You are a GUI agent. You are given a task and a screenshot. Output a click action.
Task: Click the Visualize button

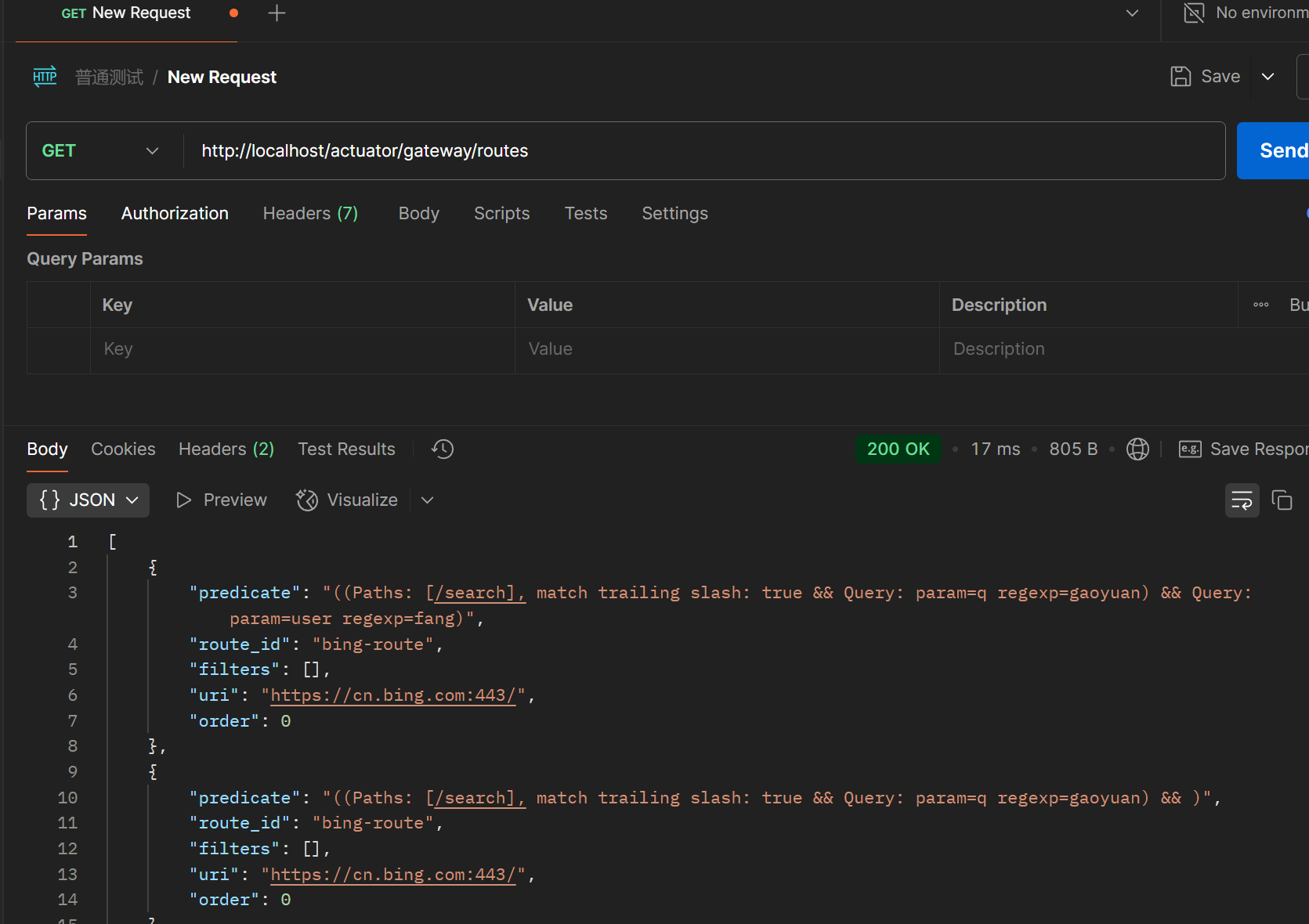347,500
